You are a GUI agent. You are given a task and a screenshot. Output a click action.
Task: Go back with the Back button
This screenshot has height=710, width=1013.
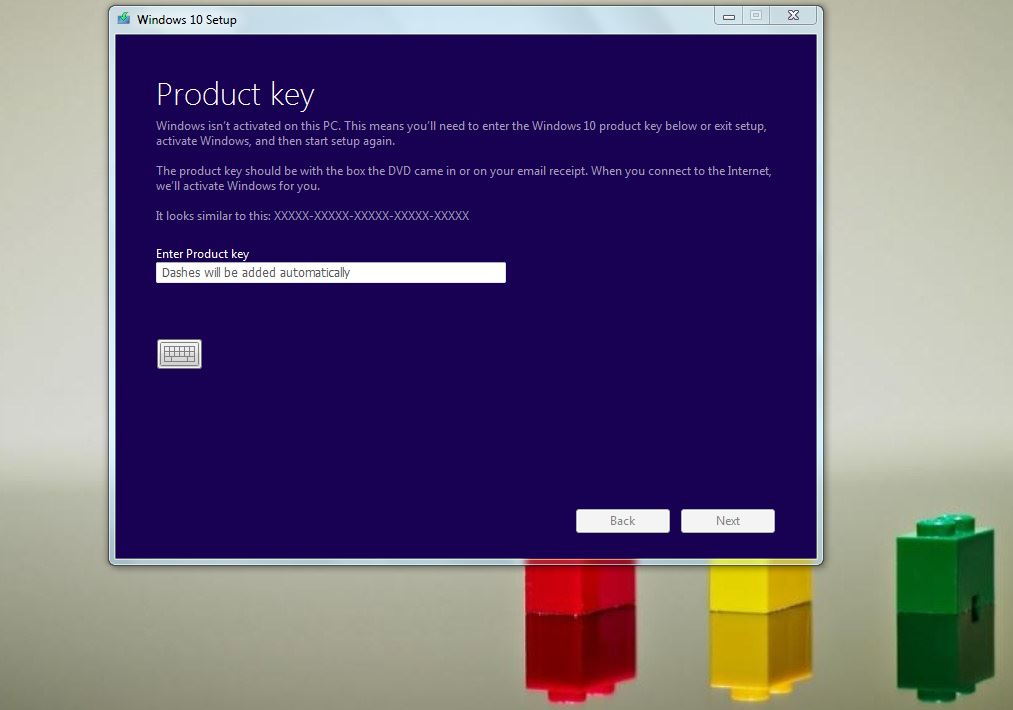[x=623, y=521]
